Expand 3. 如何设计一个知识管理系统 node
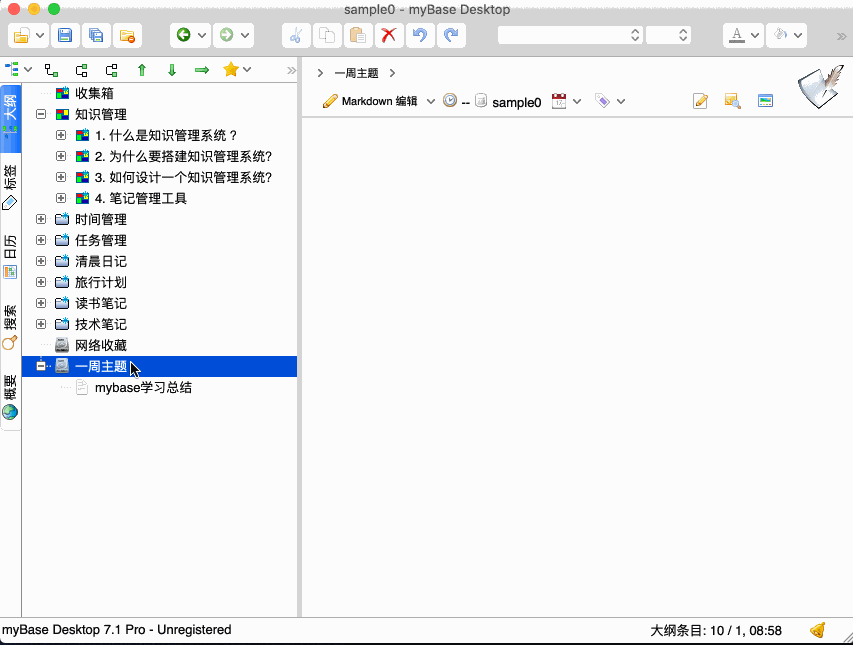Screen dimensions: 853x645 click(61, 177)
